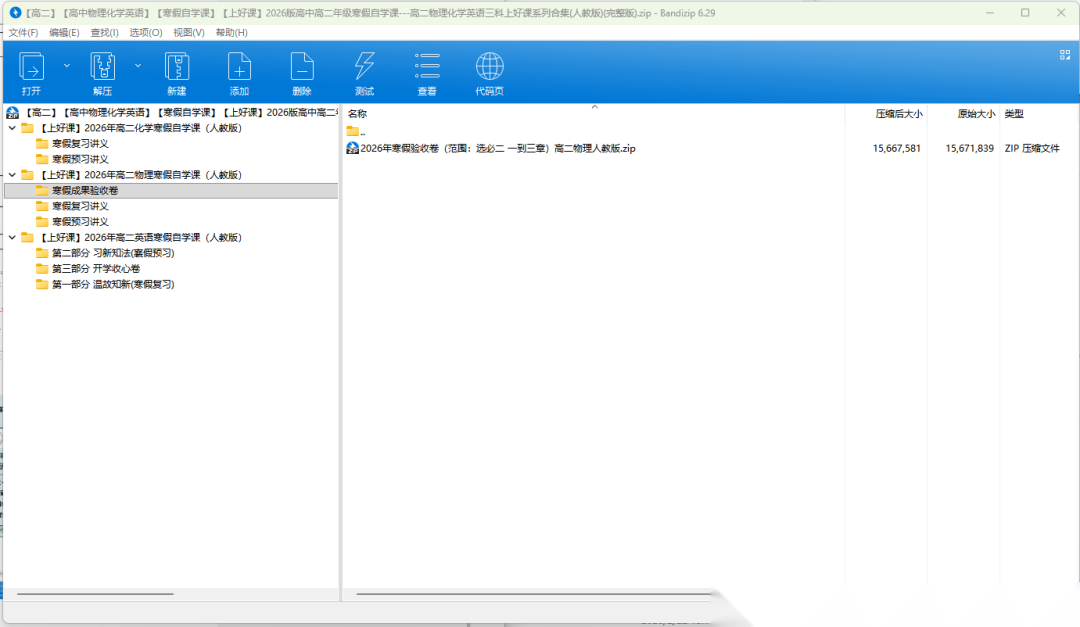Click the 新建 (New archive) icon
The width and height of the screenshot is (1080, 627).
[x=177, y=68]
